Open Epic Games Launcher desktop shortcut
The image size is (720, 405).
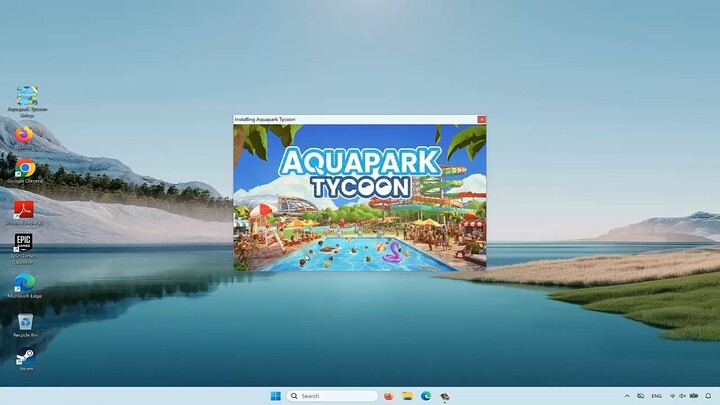pyautogui.click(x=23, y=248)
